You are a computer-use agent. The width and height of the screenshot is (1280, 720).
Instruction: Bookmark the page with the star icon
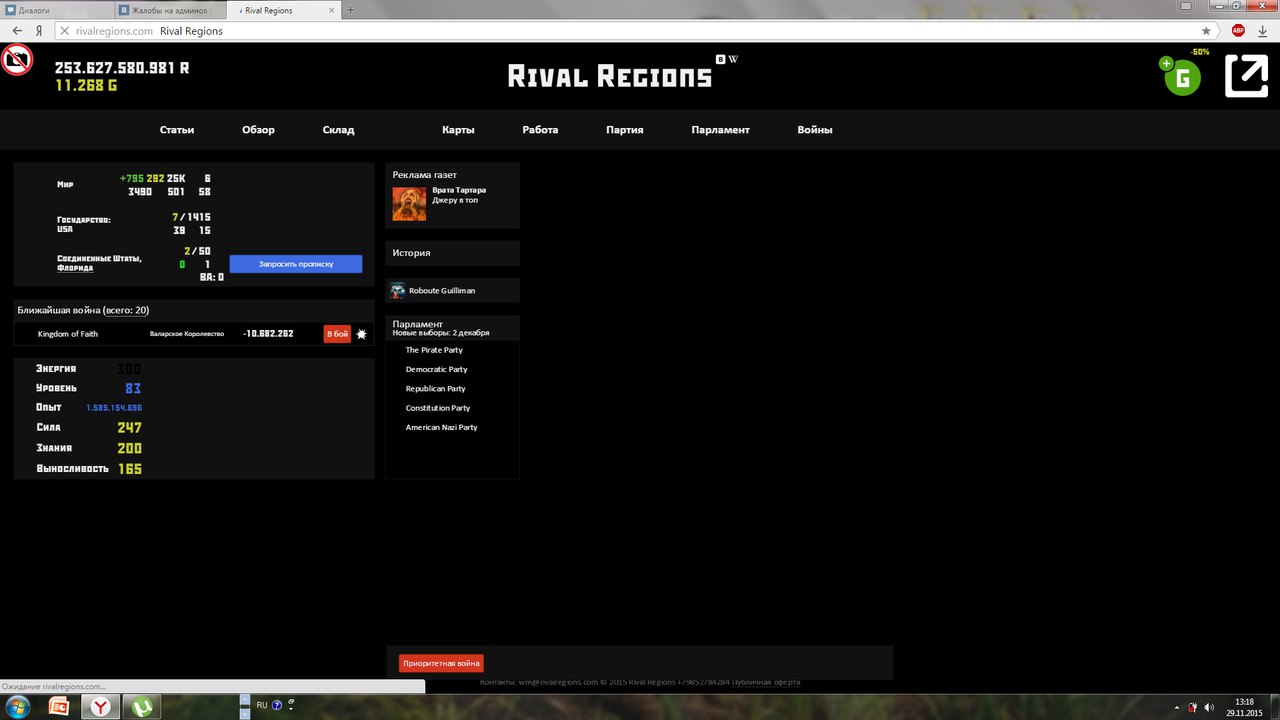coord(1206,31)
